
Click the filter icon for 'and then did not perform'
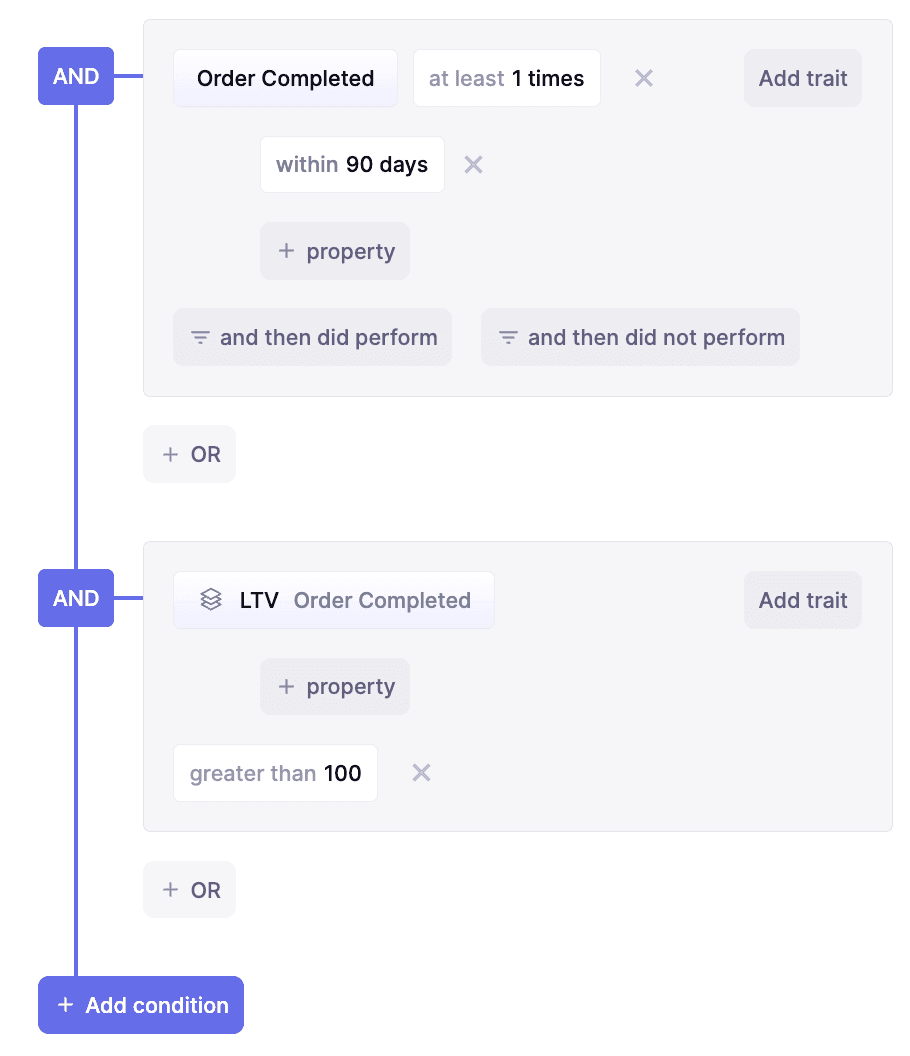tap(508, 338)
